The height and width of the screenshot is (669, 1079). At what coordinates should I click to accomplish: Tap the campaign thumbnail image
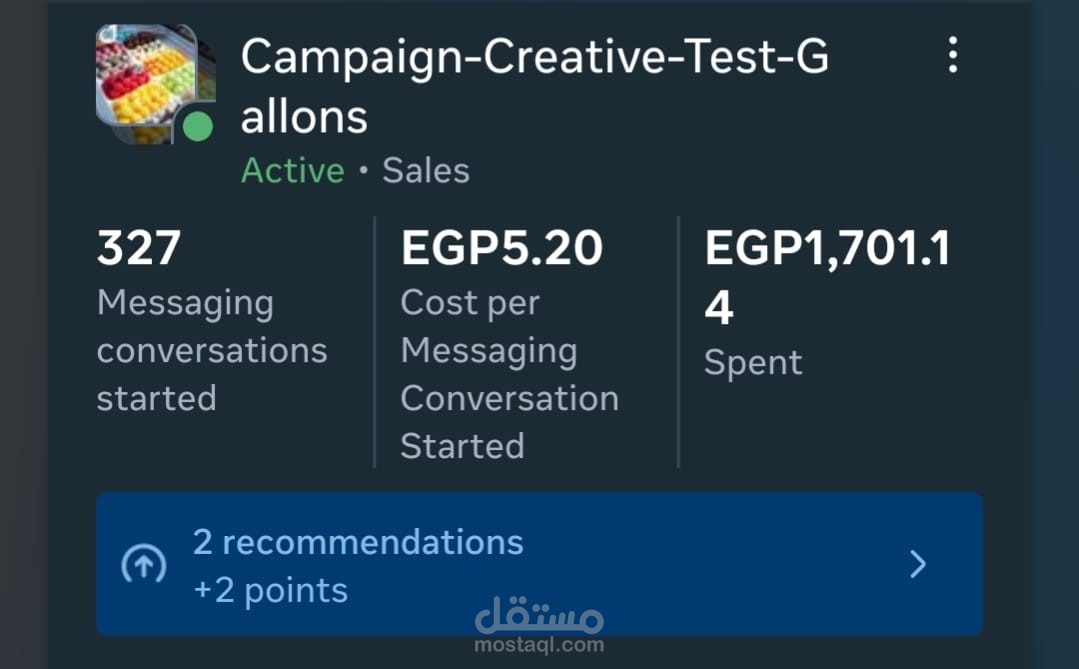(x=156, y=83)
